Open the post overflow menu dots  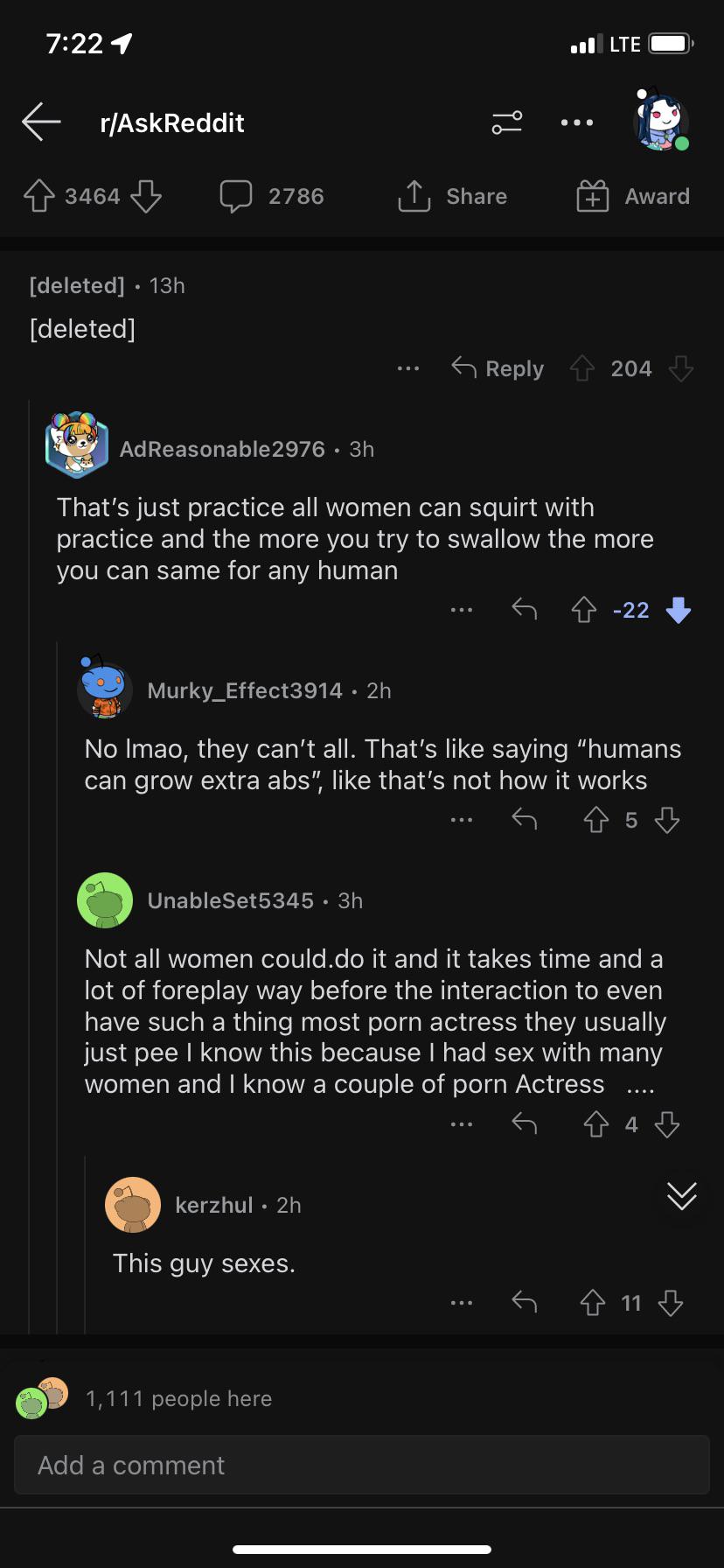point(577,122)
